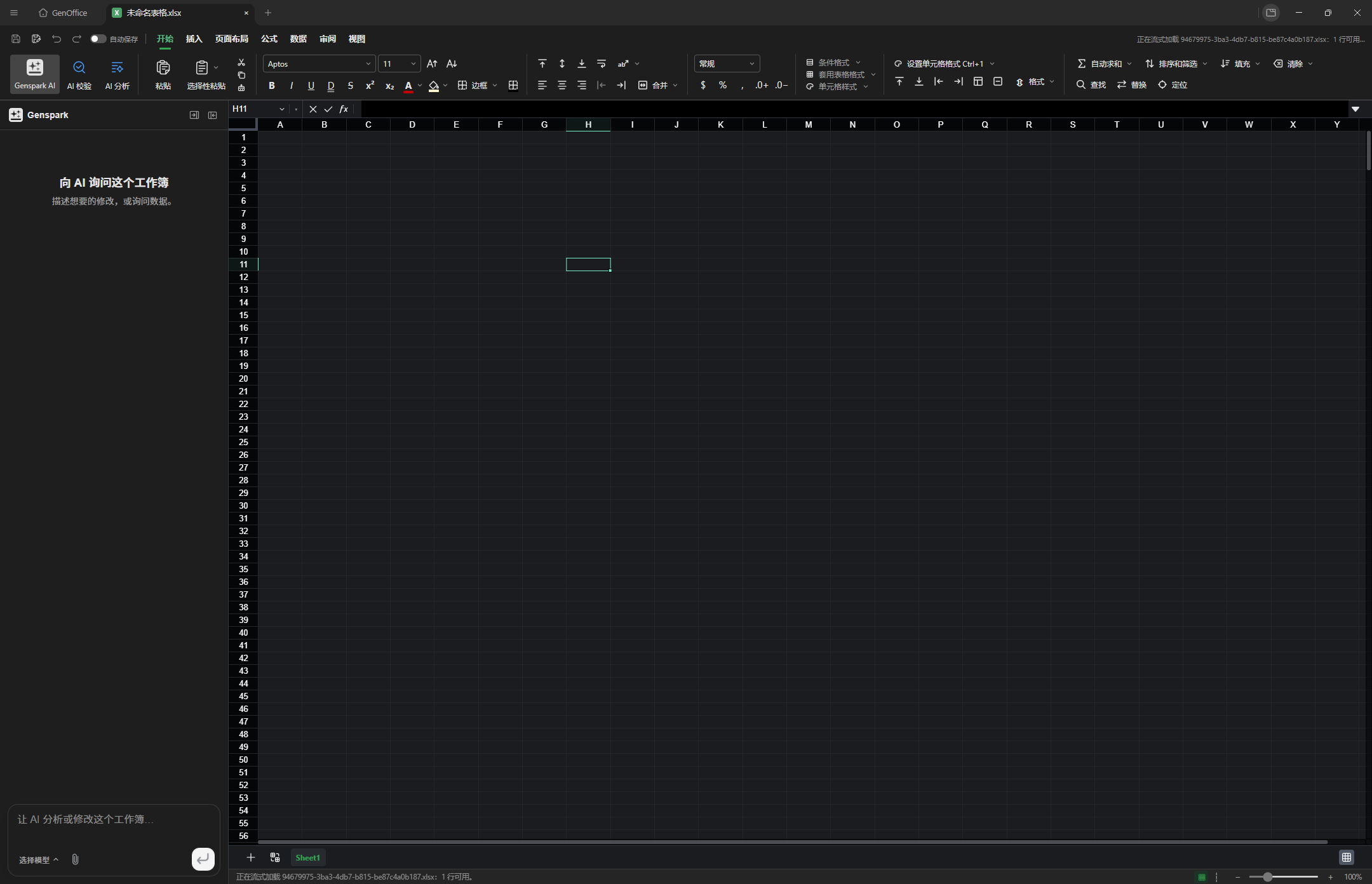Enable wrap text icon
Image resolution: width=1372 pixels, height=884 pixels.
pos(602,64)
